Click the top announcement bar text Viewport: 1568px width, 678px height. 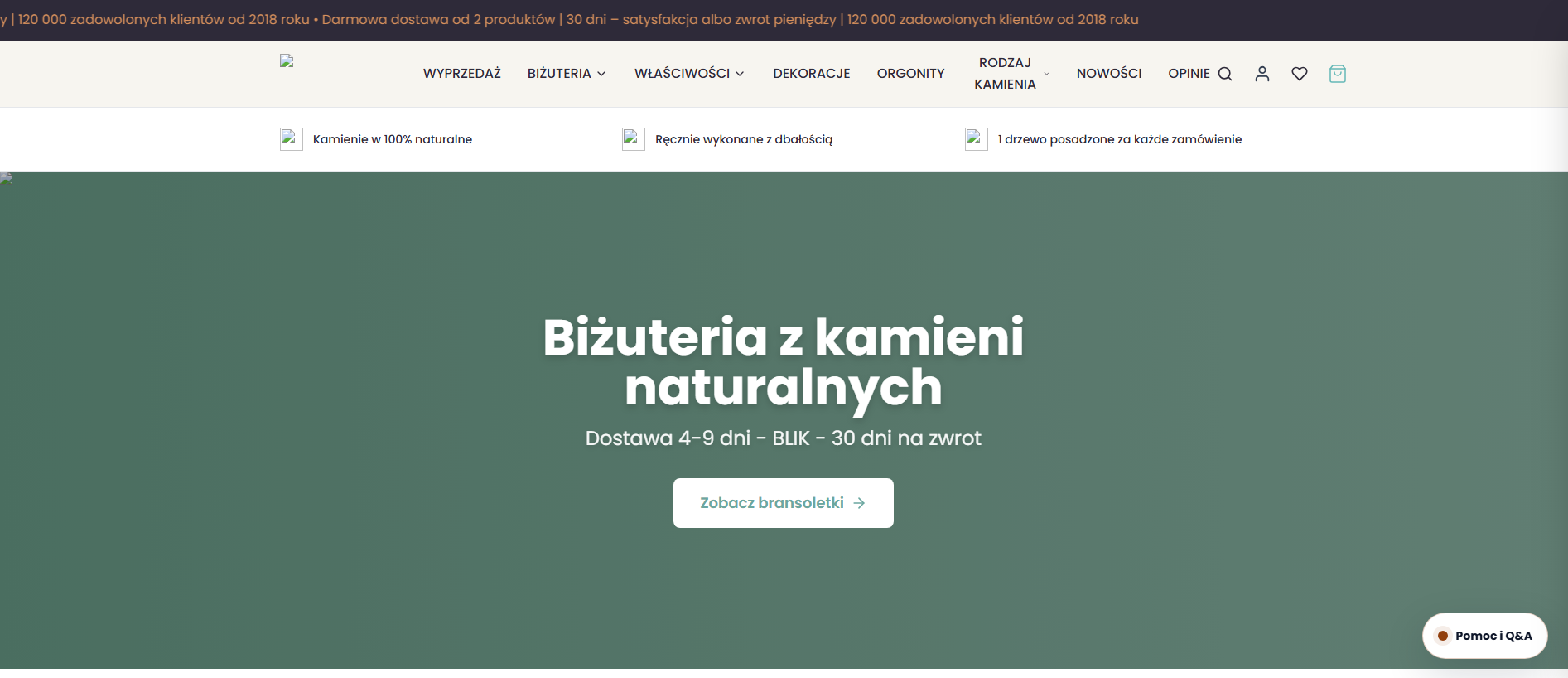point(569,19)
